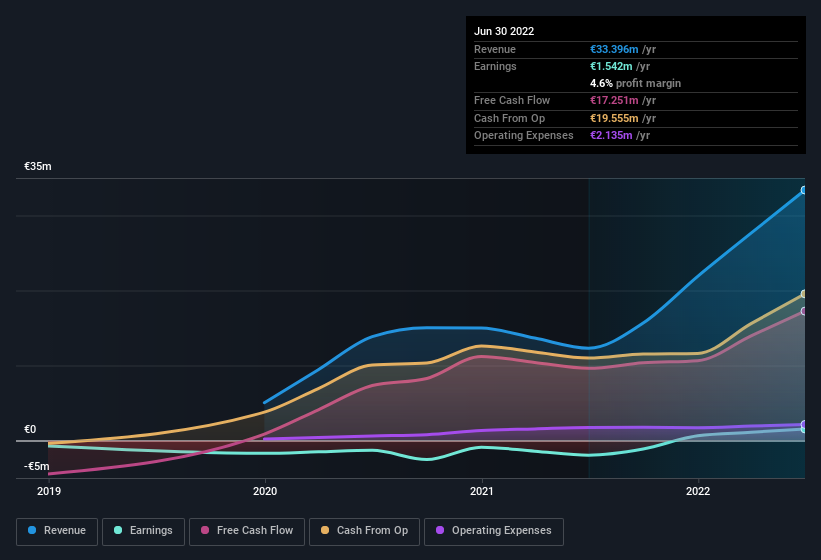Viewport: 821px width, 560px height.
Task: Click the 2022 x-axis label
Action: pos(698,491)
